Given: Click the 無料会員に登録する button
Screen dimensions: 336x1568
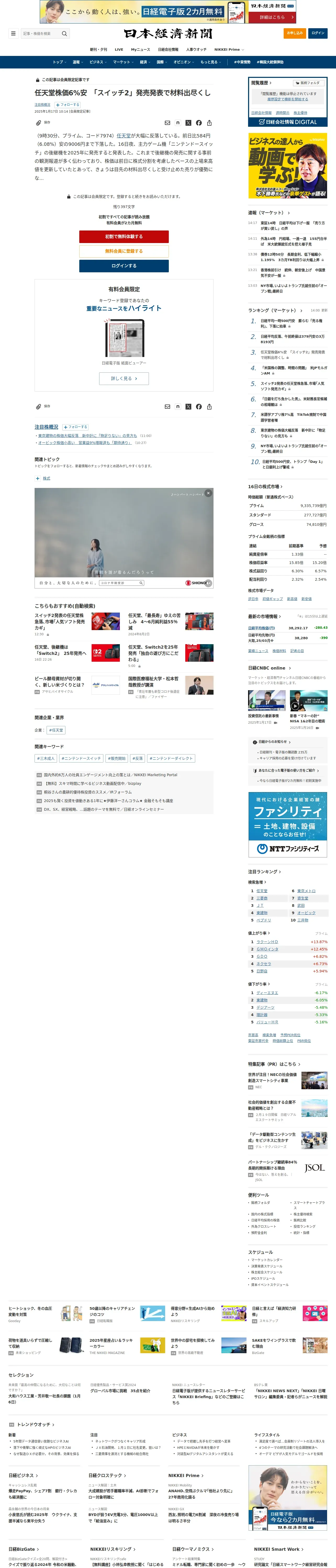Looking at the screenshot, I should [x=124, y=251].
